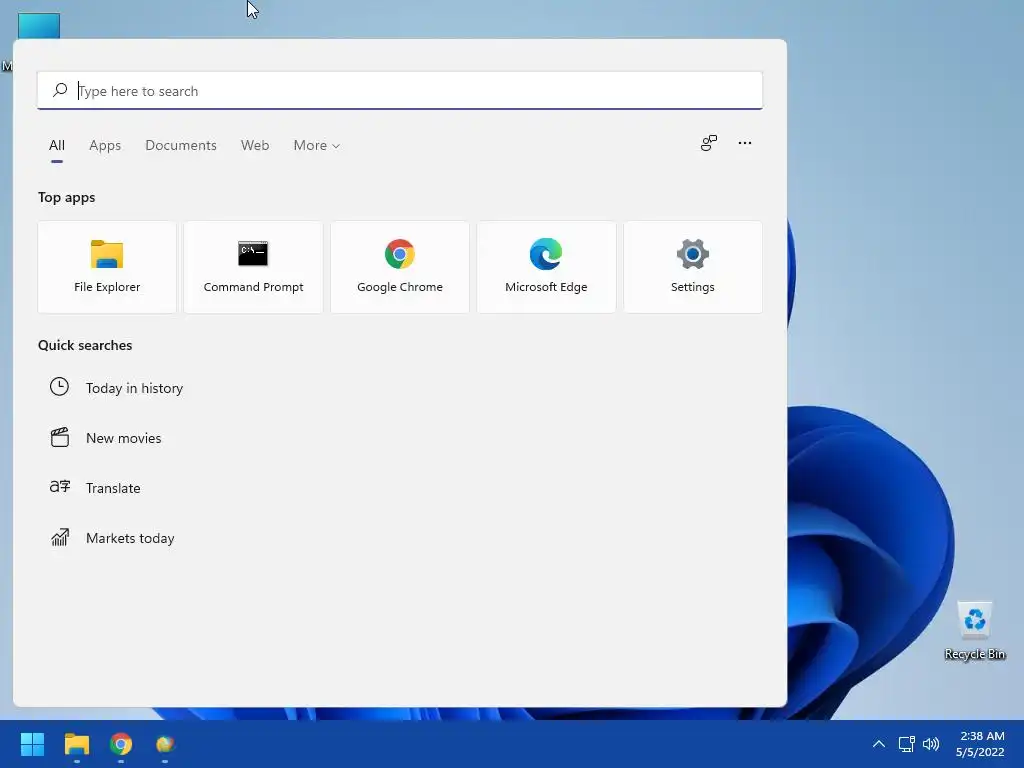
Task: Click the Top apps heading
Action: point(67,197)
